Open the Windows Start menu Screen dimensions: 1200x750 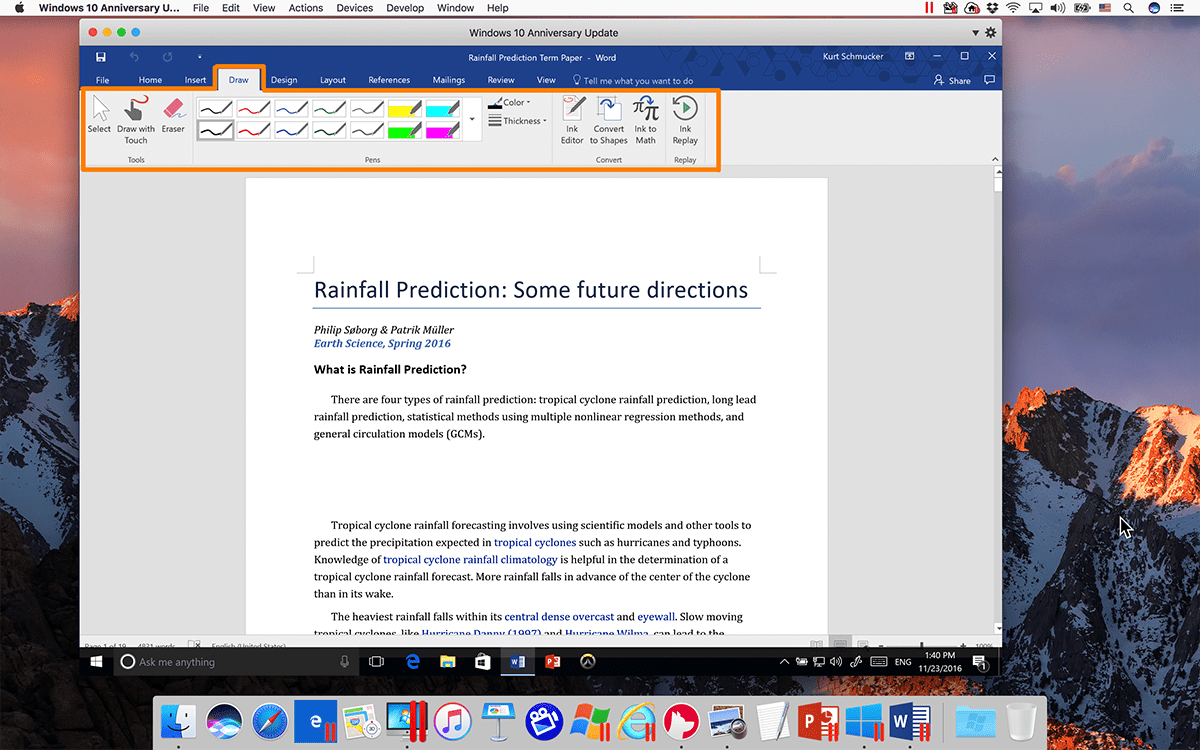click(x=97, y=662)
